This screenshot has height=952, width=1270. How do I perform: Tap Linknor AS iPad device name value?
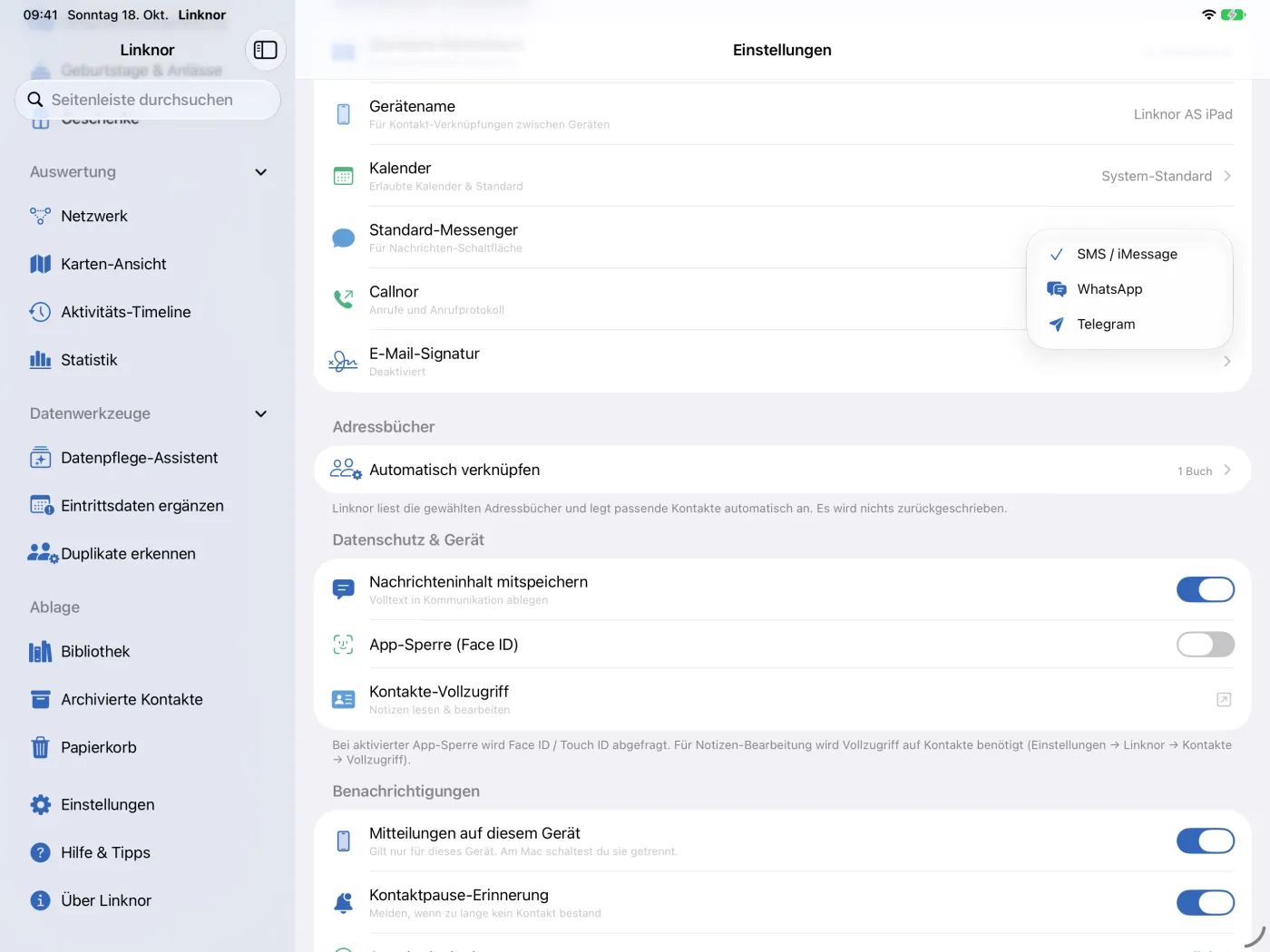[1183, 114]
